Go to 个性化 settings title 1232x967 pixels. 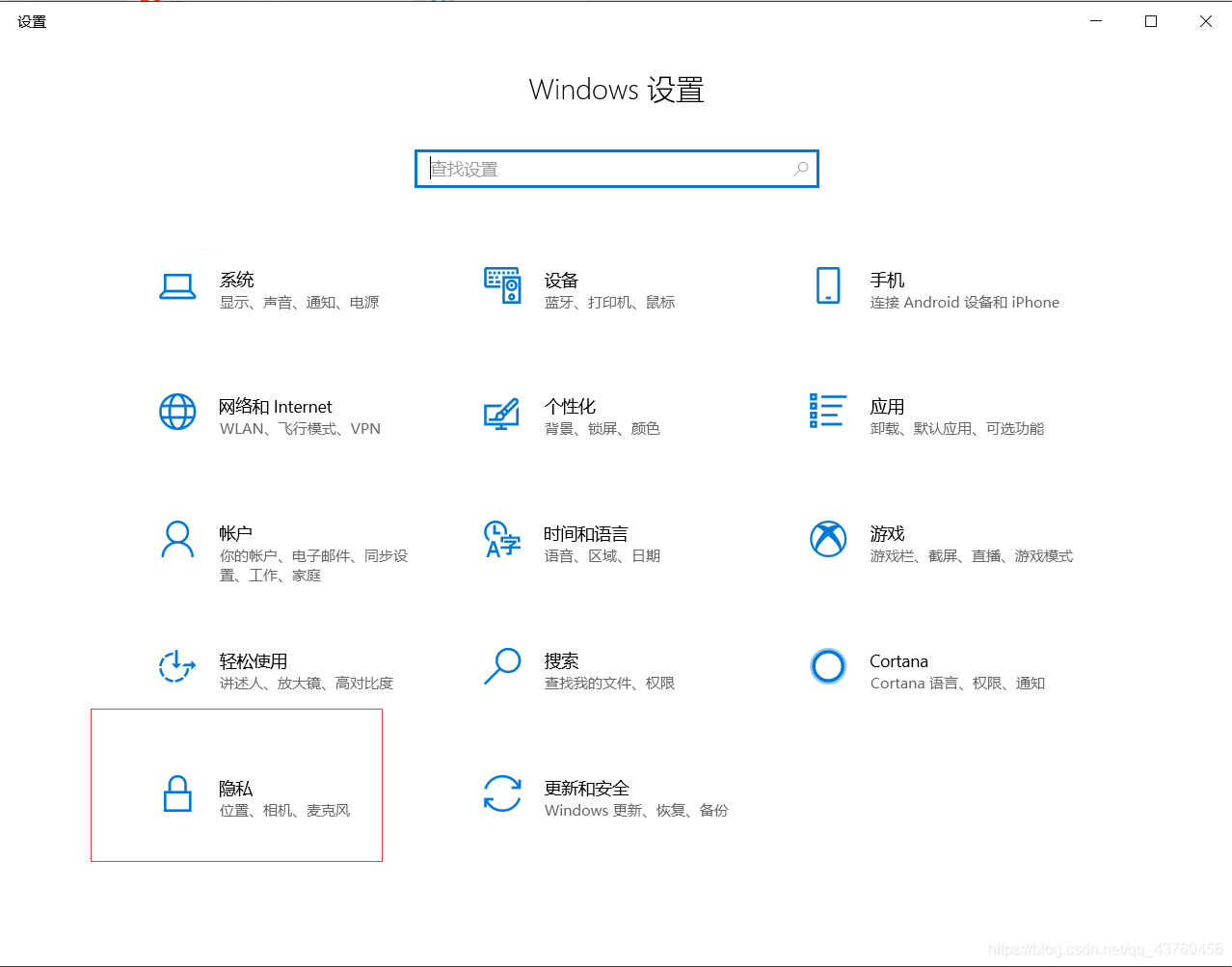571,407
